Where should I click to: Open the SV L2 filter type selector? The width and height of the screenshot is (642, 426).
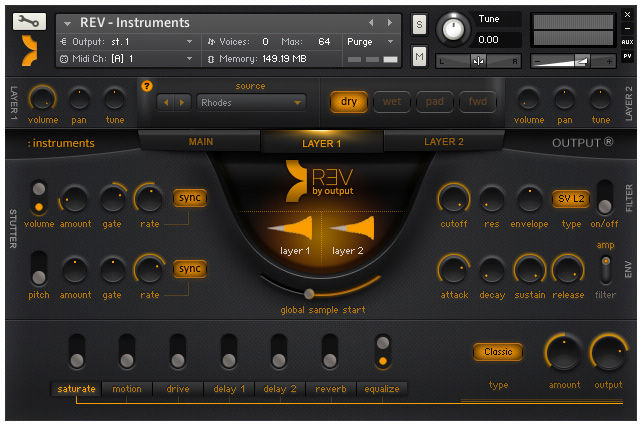pos(571,199)
